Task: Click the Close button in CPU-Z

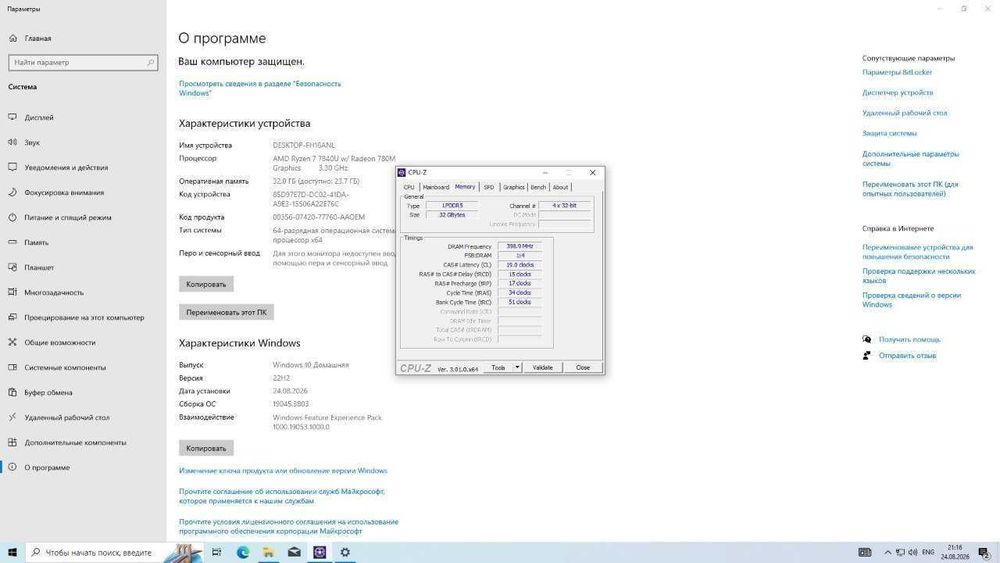Action: tap(583, 367)
